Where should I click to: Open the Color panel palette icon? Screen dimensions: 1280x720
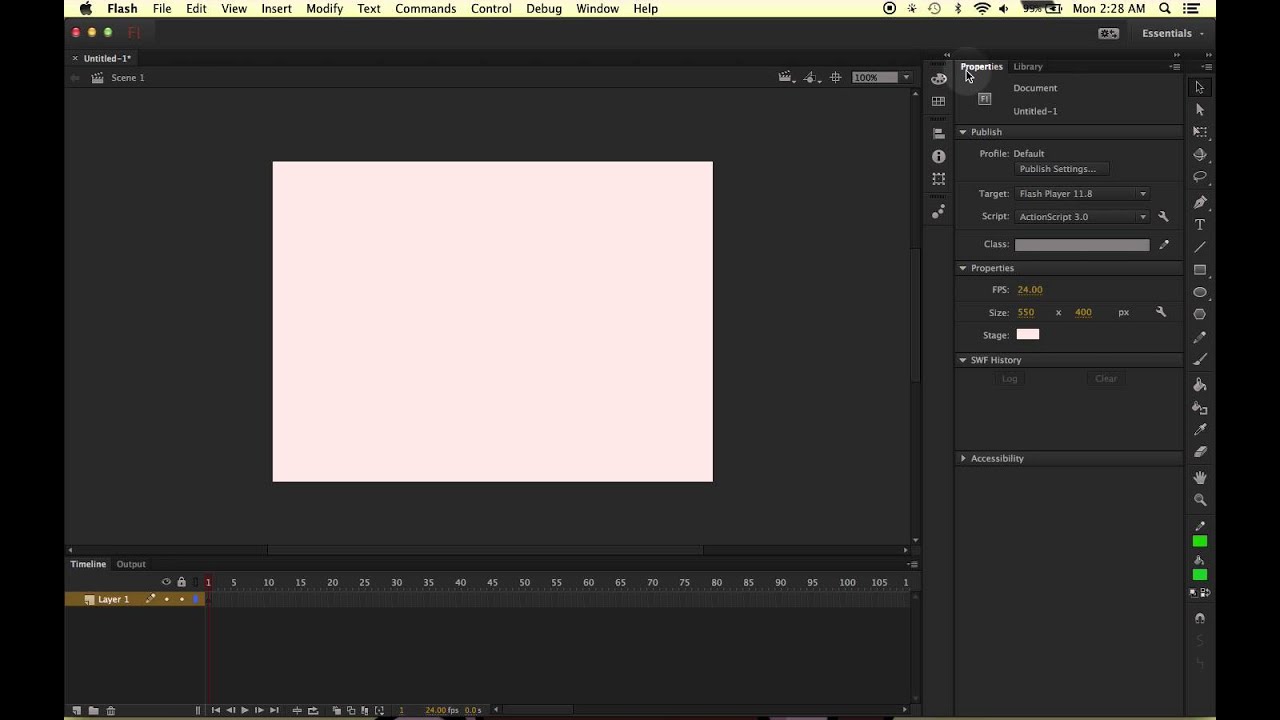[x=938, y=79]
